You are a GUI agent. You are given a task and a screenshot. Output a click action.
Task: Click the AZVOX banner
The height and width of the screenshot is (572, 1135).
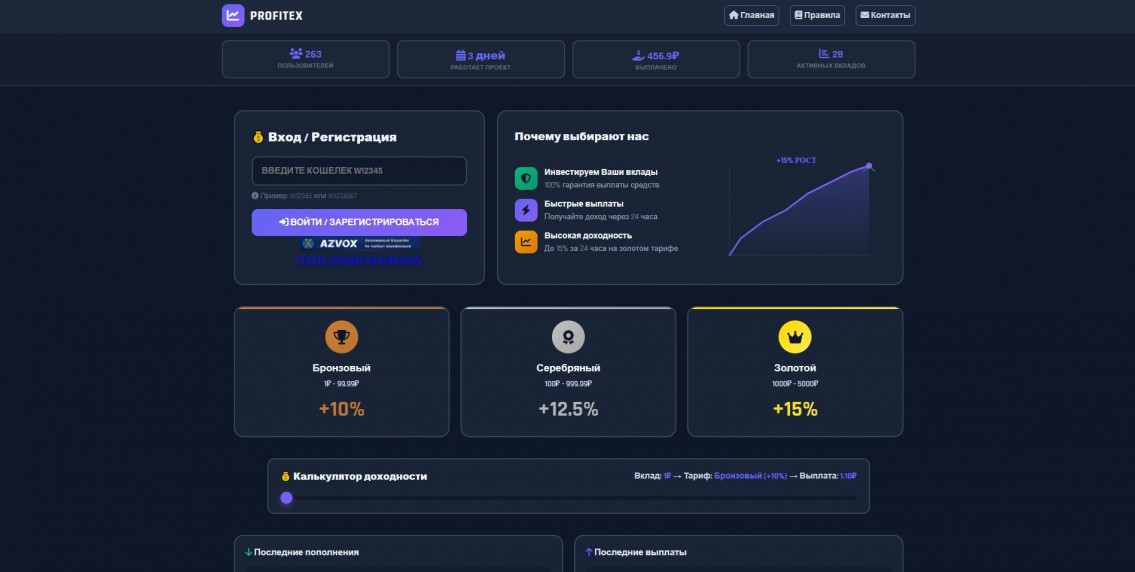(x=359, y=243)
